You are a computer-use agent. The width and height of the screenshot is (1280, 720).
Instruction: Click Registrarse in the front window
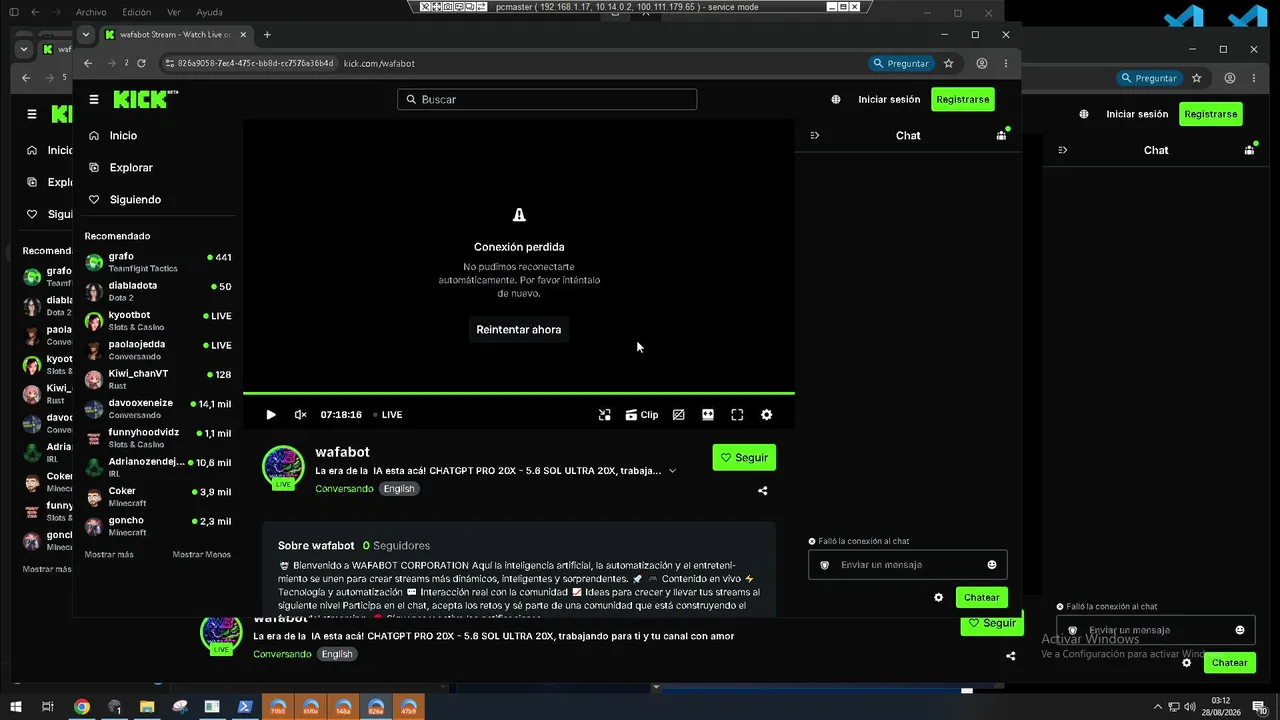(x=963, y=100)
